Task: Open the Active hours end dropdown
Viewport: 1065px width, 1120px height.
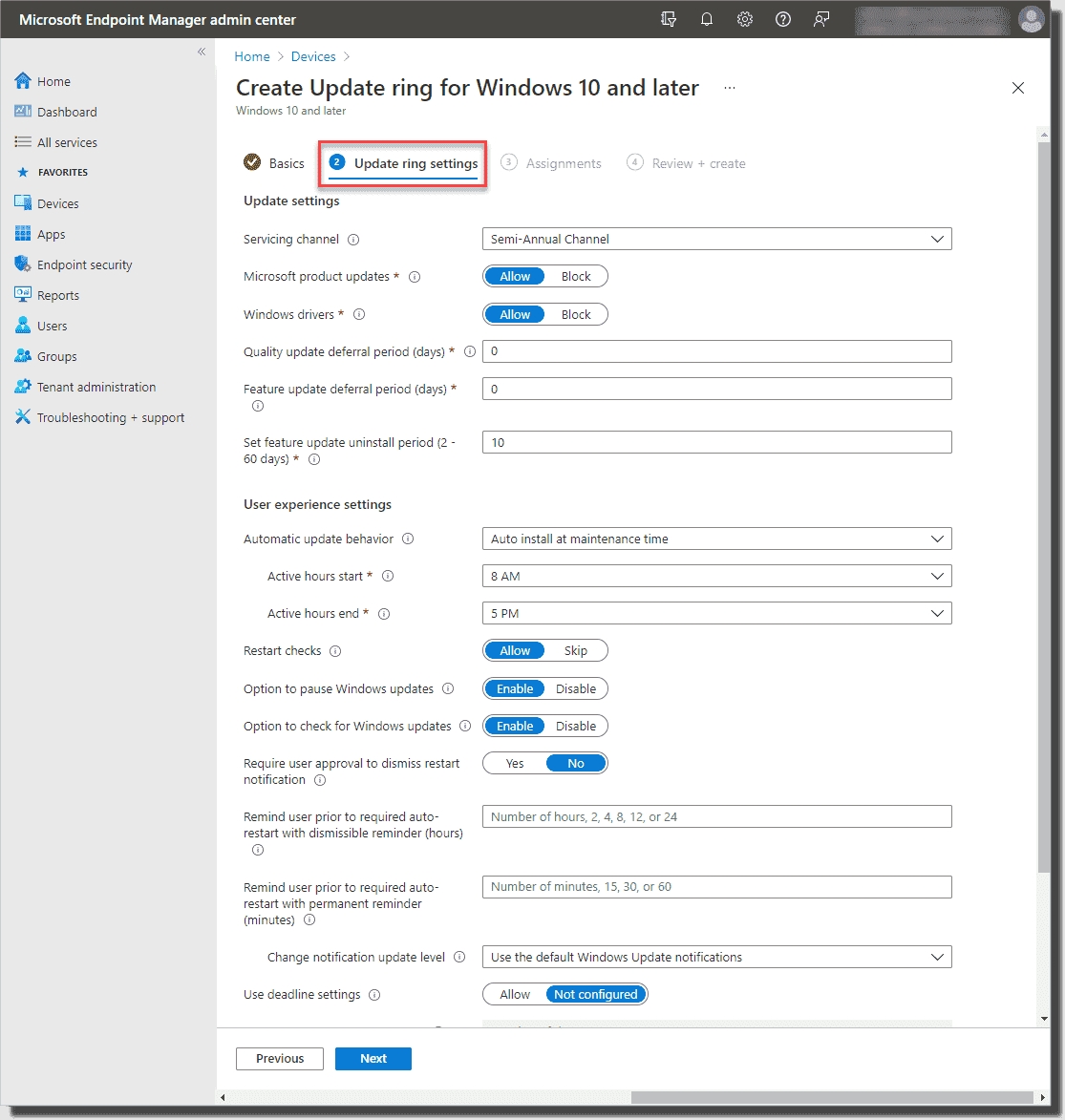Action: (717, 614)
